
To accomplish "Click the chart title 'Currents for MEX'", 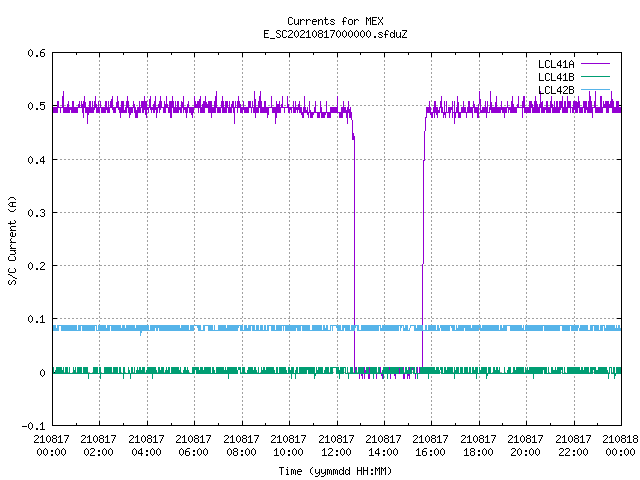I will click(335, 21).
